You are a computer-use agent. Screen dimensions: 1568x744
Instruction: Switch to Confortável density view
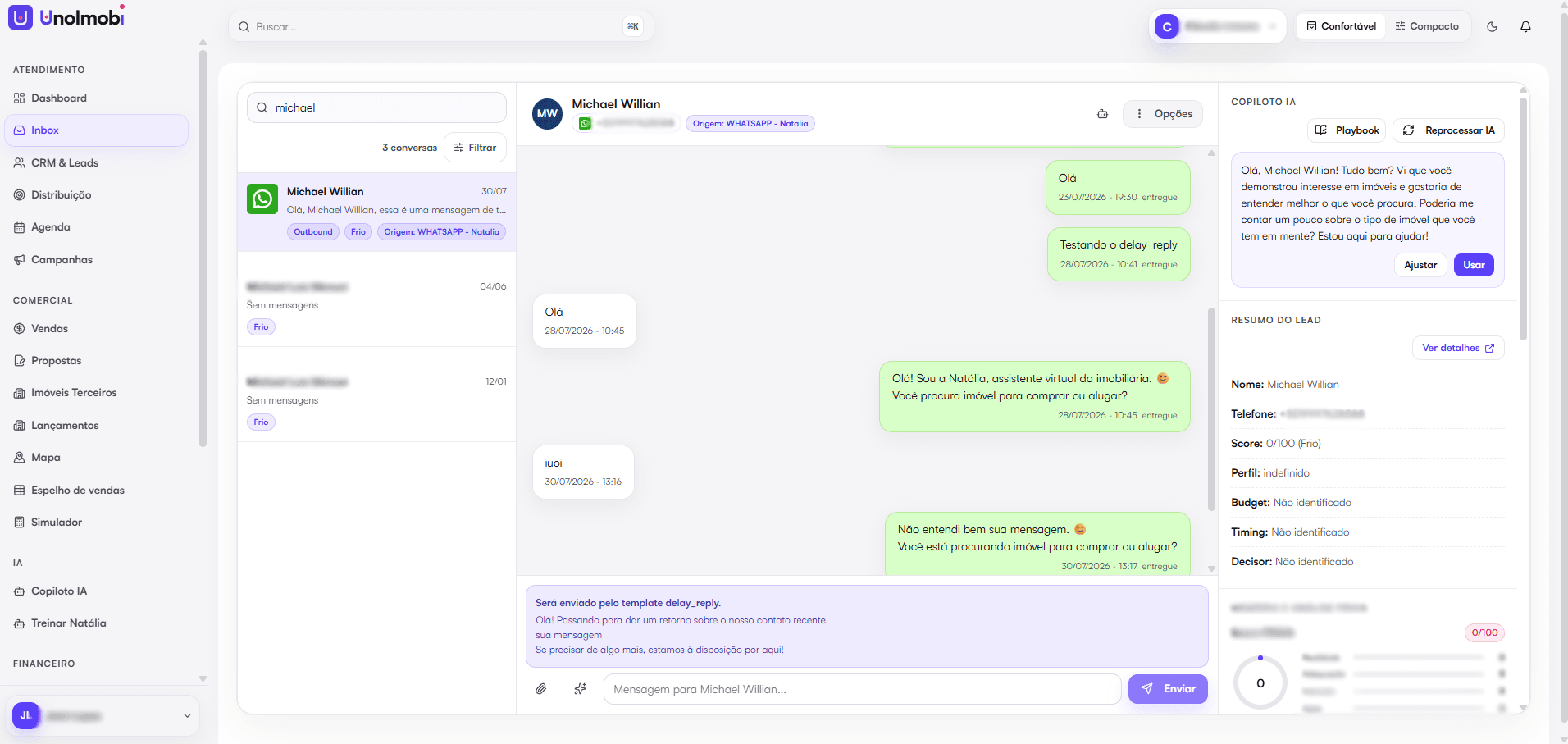click(1341, 26)
